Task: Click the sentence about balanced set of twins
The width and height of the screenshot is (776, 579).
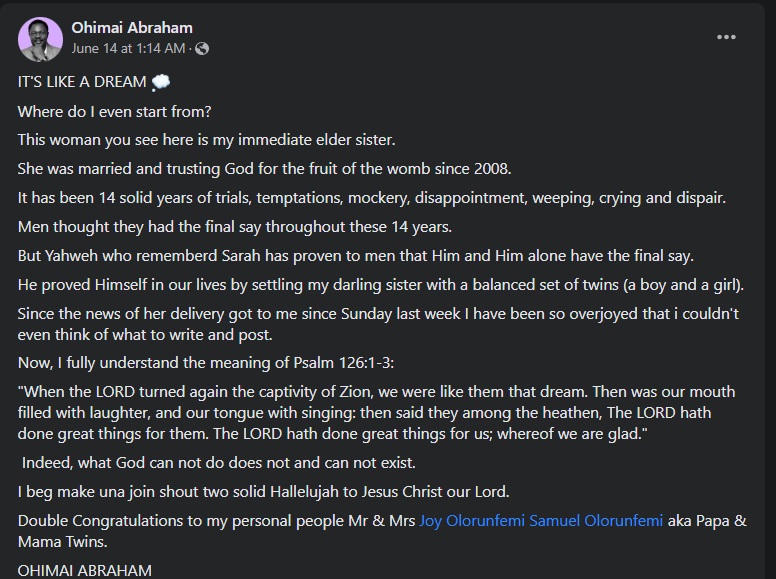Action: (x=381, y=285)
